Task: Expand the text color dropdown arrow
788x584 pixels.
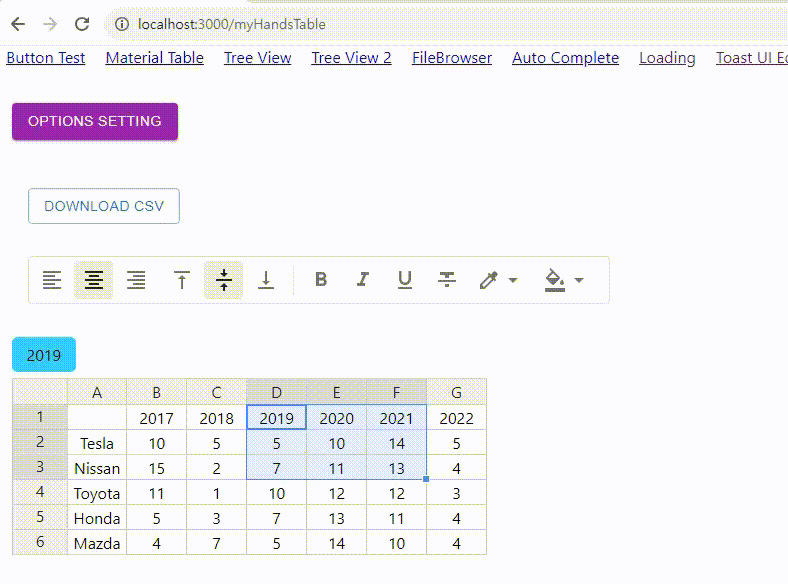Action: (x=513, y=280)
